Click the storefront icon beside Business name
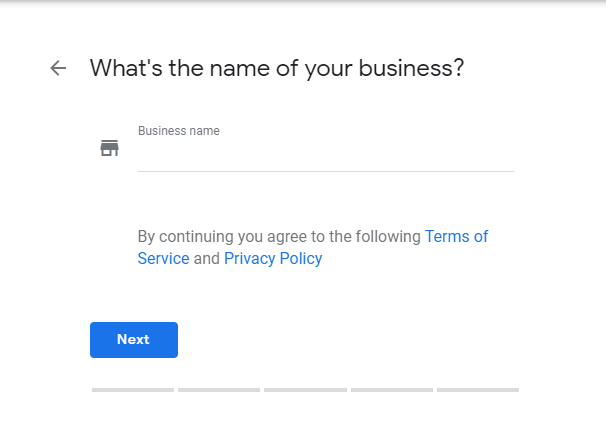The image size is (606, 434). 109,148
